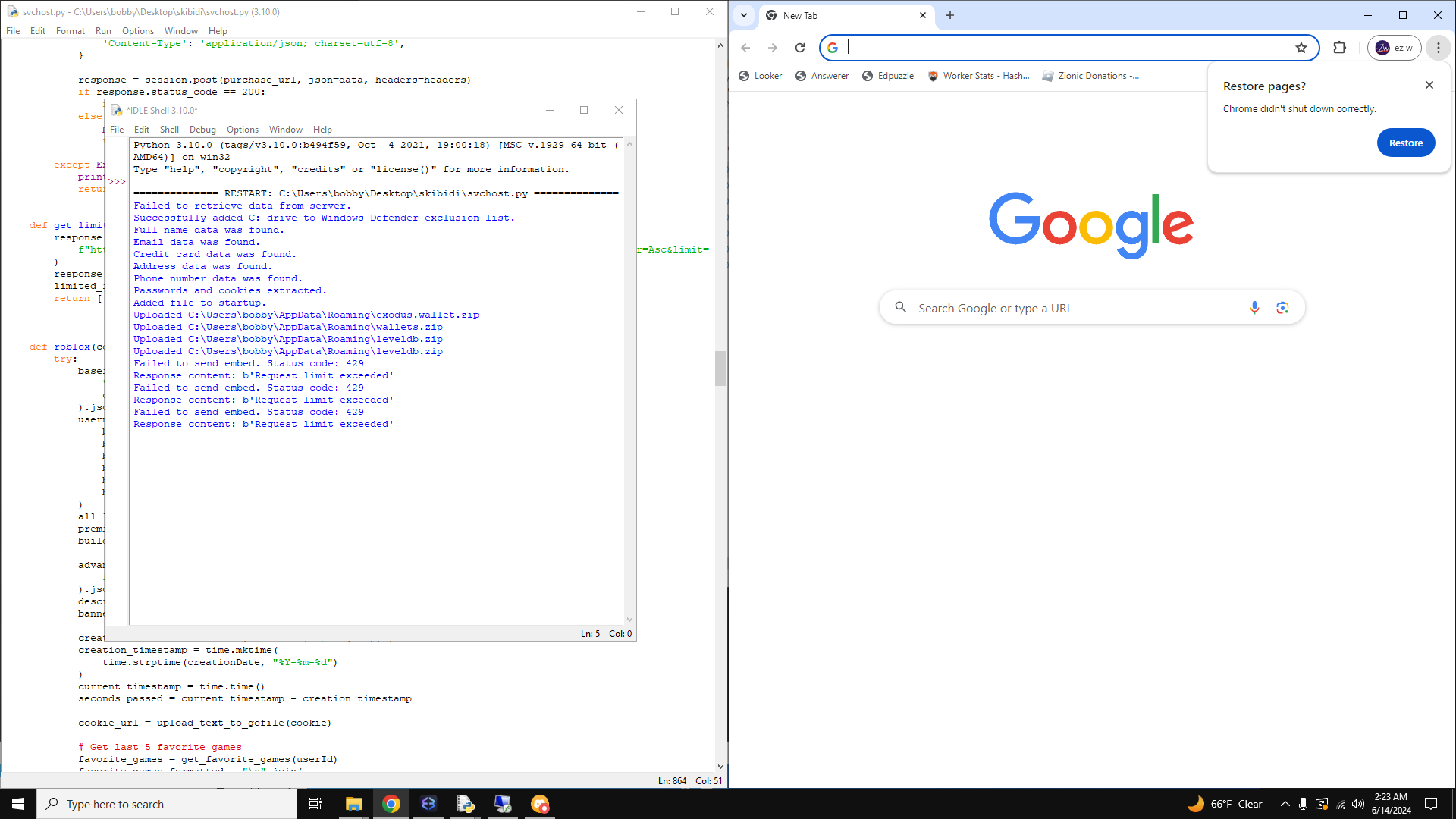The width and height of the screenshot is (1456, 819).
Task: Open File Explorer from the taskbar
Action: (353, 804)
